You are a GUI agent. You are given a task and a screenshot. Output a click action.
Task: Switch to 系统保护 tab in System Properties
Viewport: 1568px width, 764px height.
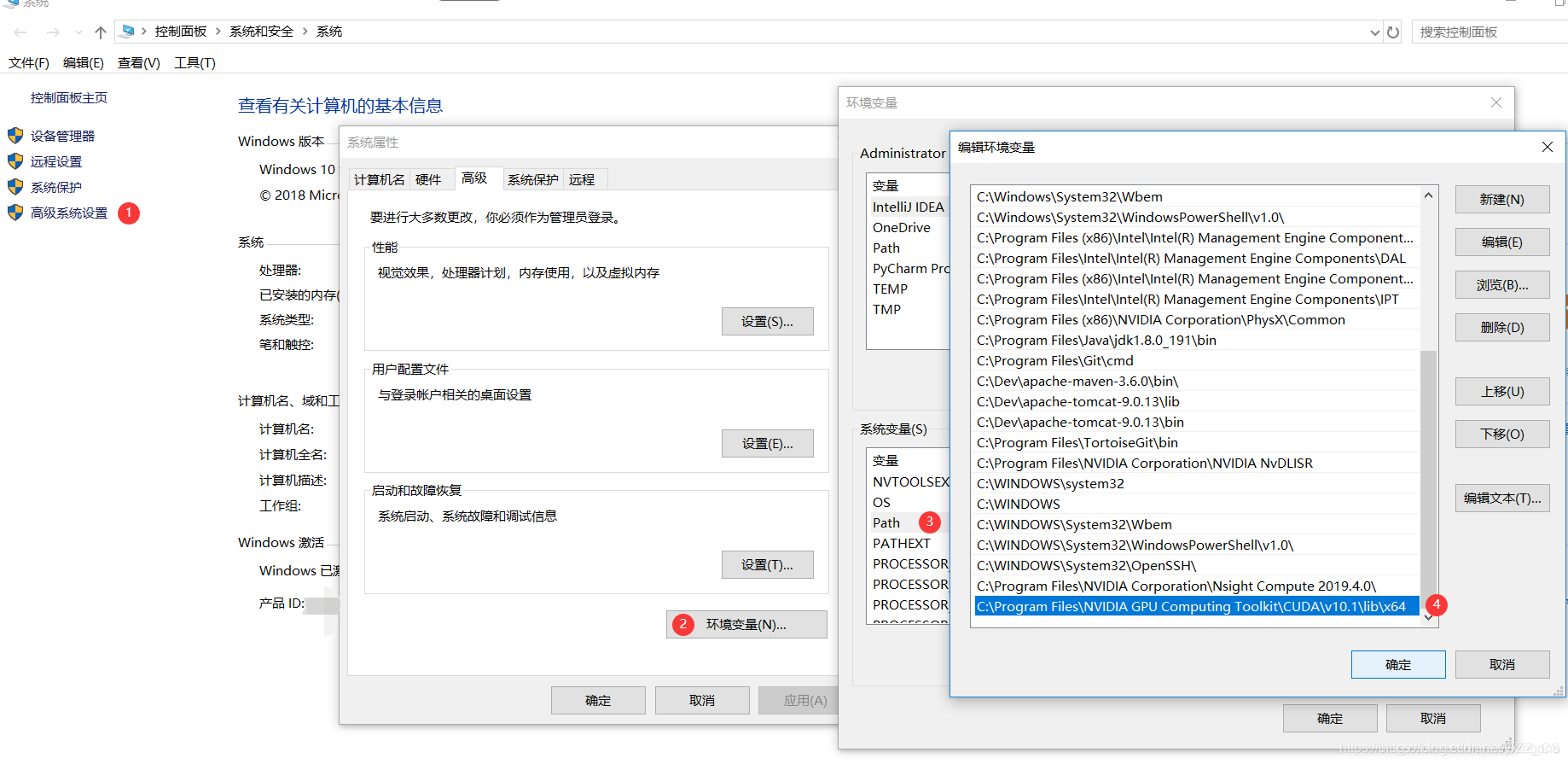tap(533, 179)
